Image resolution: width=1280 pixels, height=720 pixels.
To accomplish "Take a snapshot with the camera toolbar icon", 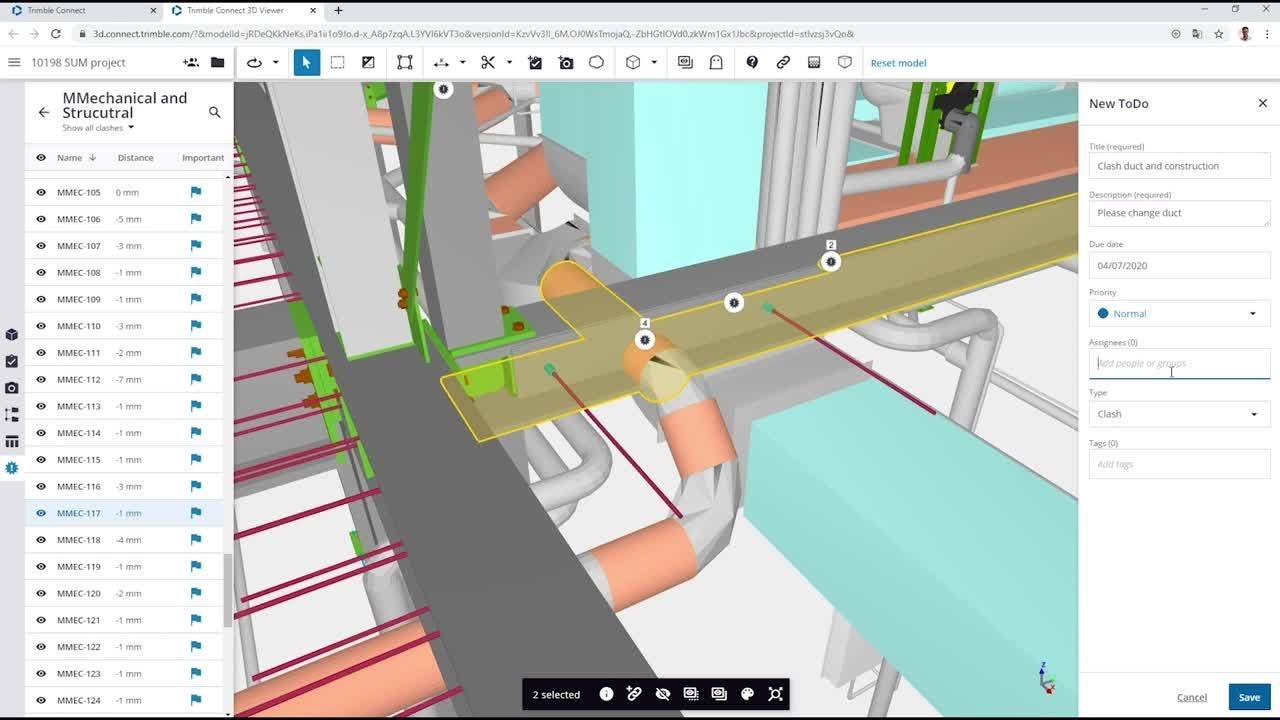I will tap(567, 62).
